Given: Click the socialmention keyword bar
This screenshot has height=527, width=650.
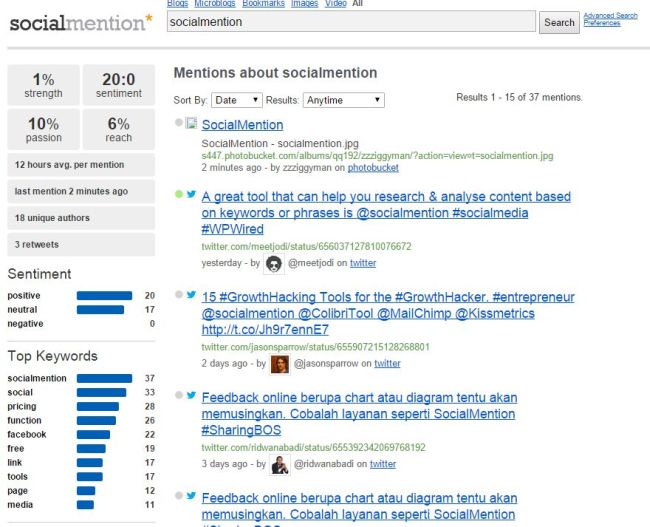Looking at the screenshot, I should point(104,378).
